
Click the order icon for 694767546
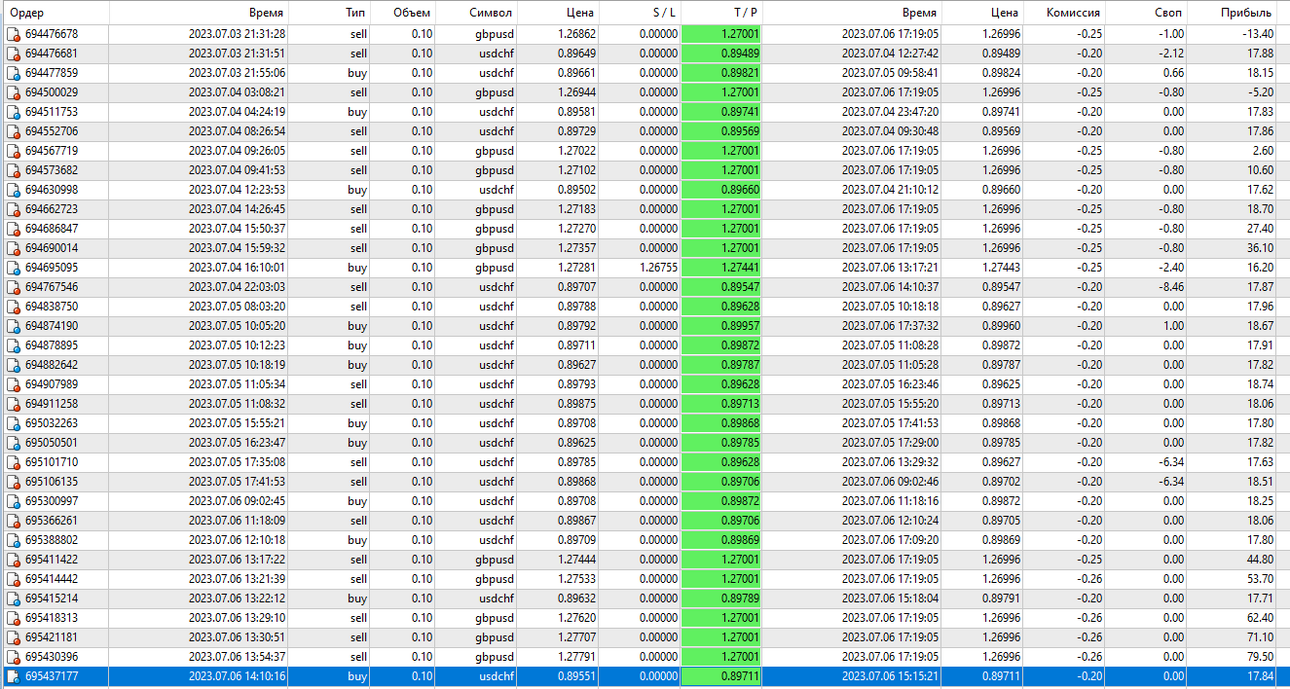click(x=13, y=287)
